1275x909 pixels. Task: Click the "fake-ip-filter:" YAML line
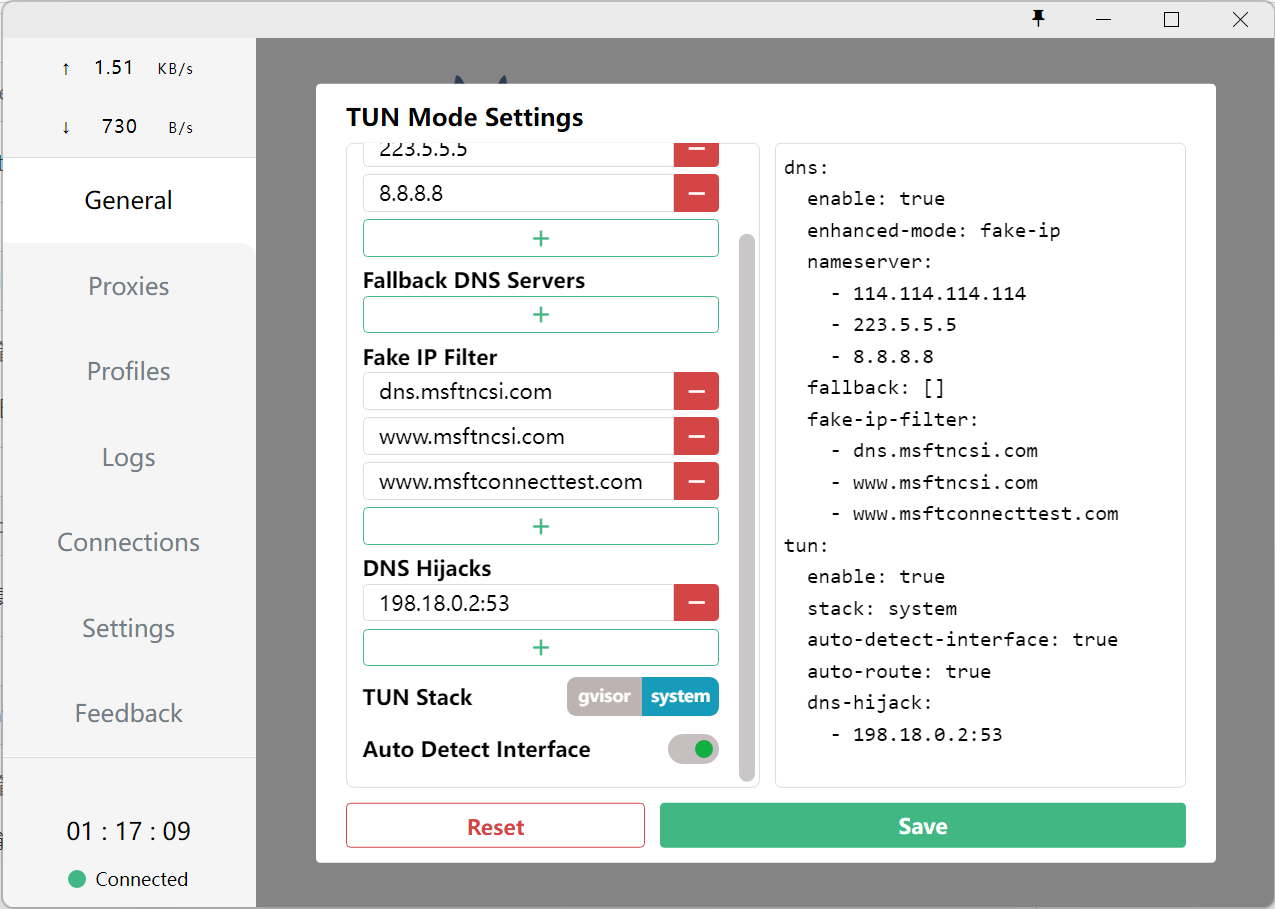click(x=893, y=419)
